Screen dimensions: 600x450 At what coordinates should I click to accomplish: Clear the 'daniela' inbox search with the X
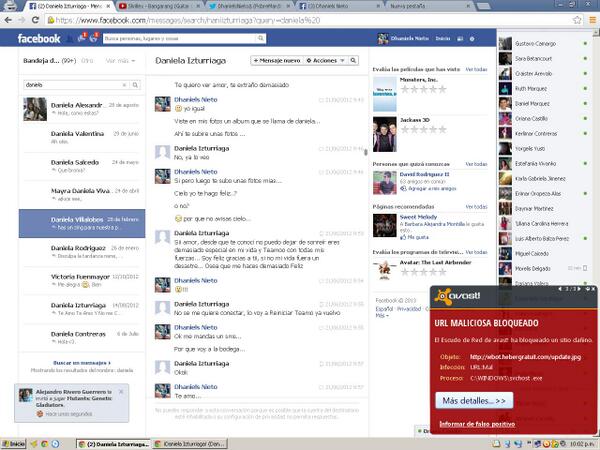[124, 85]
